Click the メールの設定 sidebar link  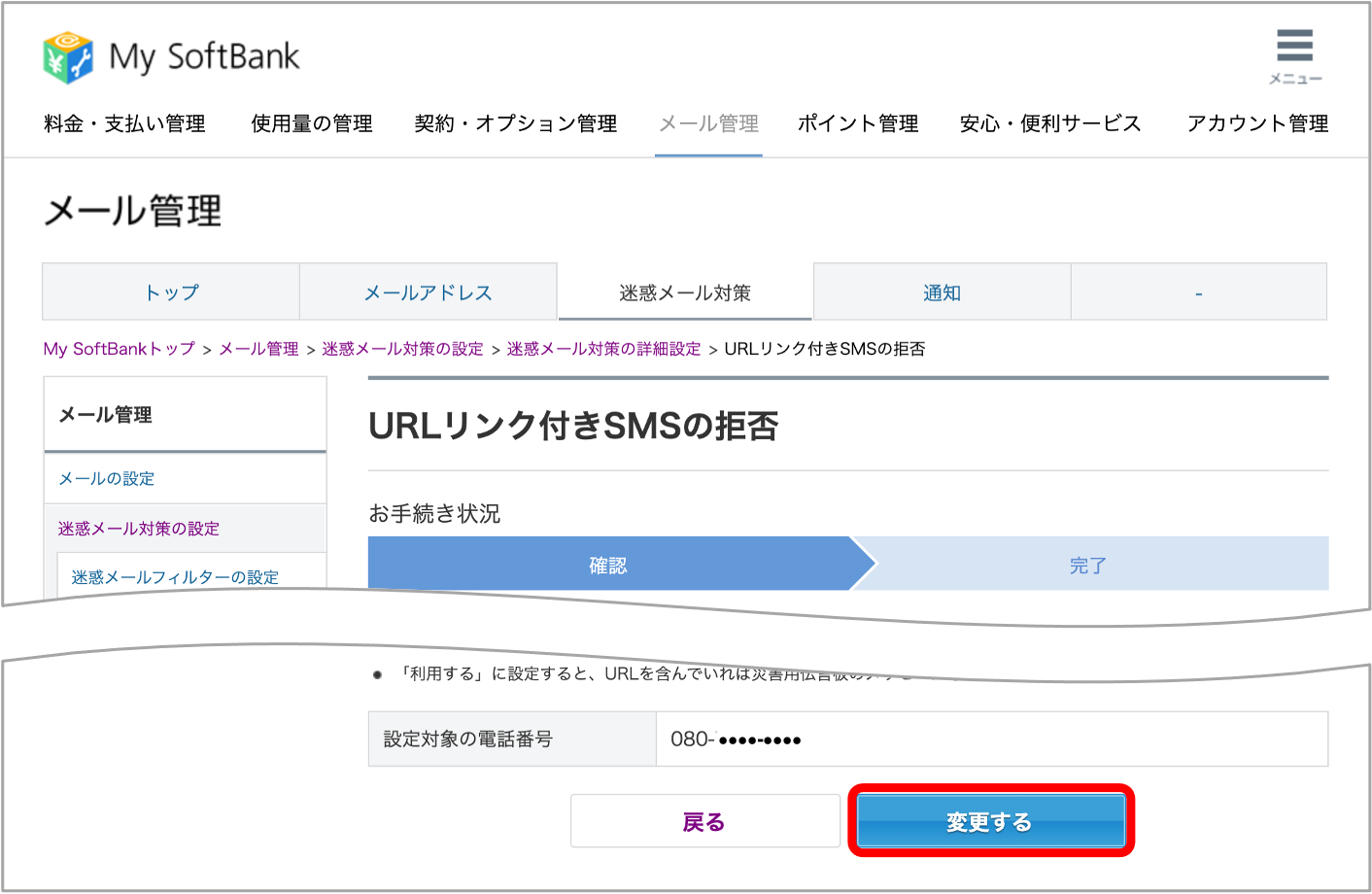pos(107,478)
